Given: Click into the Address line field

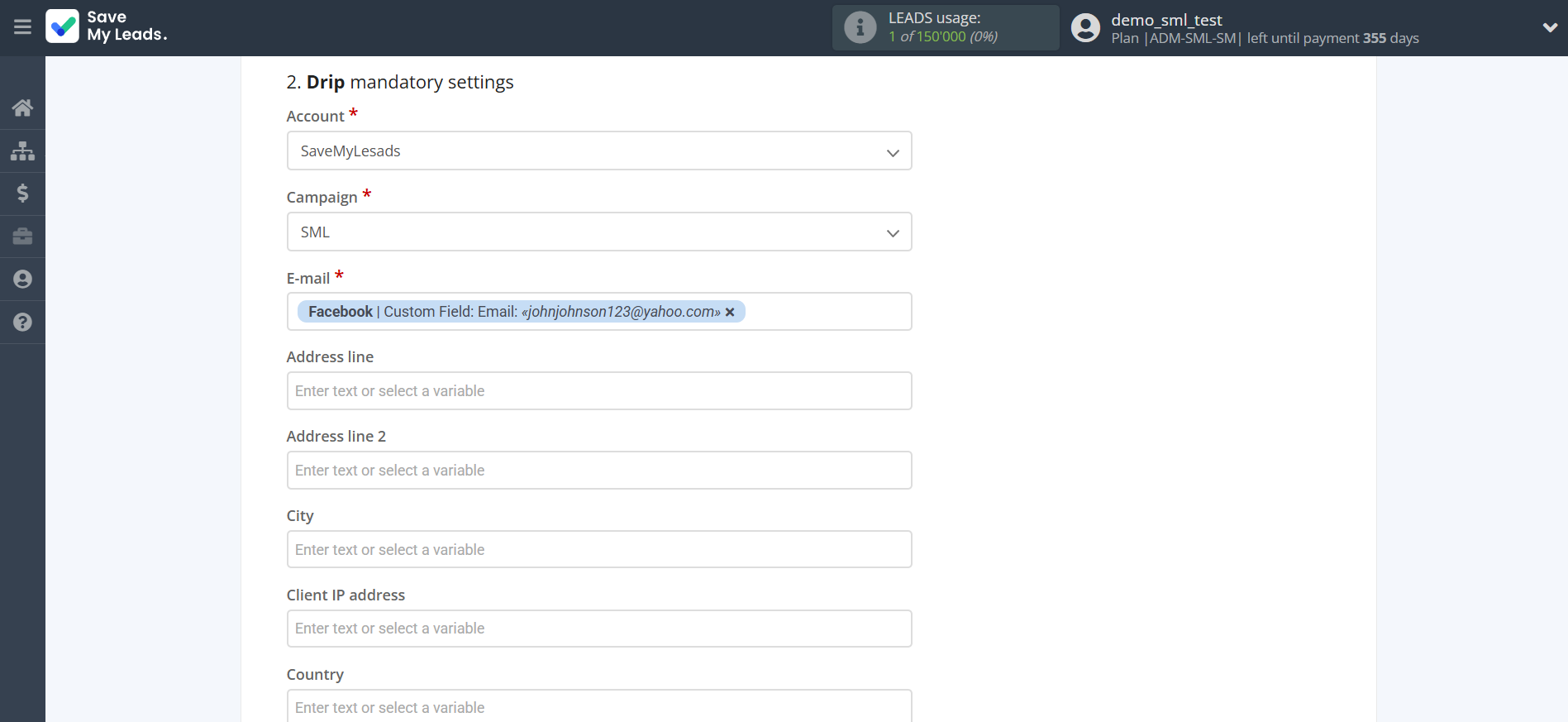Looking at the screenshot, I should pos(598,391).
